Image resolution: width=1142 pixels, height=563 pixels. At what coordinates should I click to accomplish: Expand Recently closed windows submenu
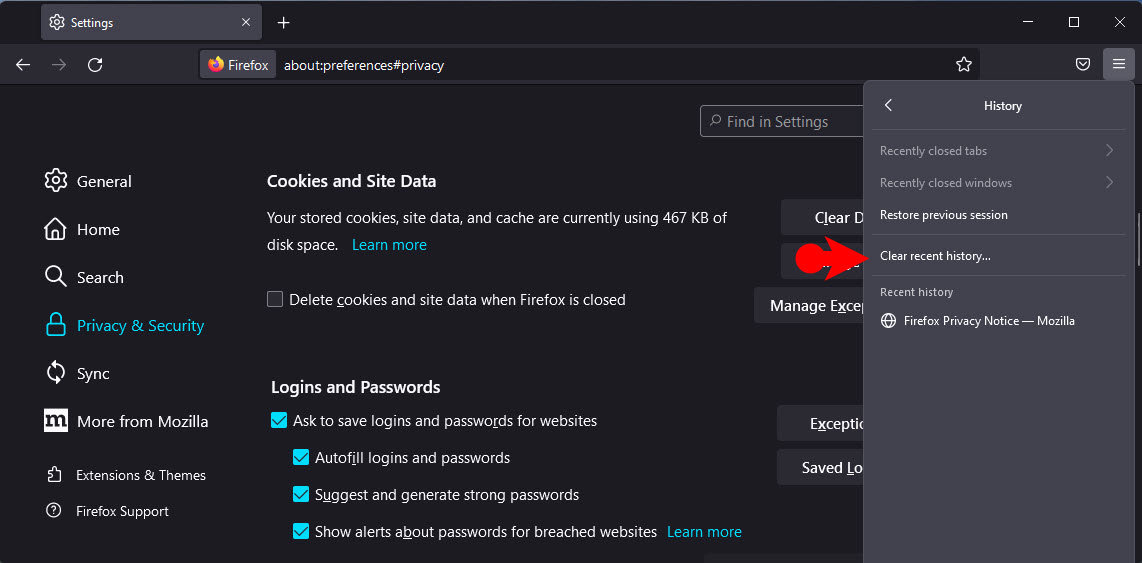(x=999, y=183)
